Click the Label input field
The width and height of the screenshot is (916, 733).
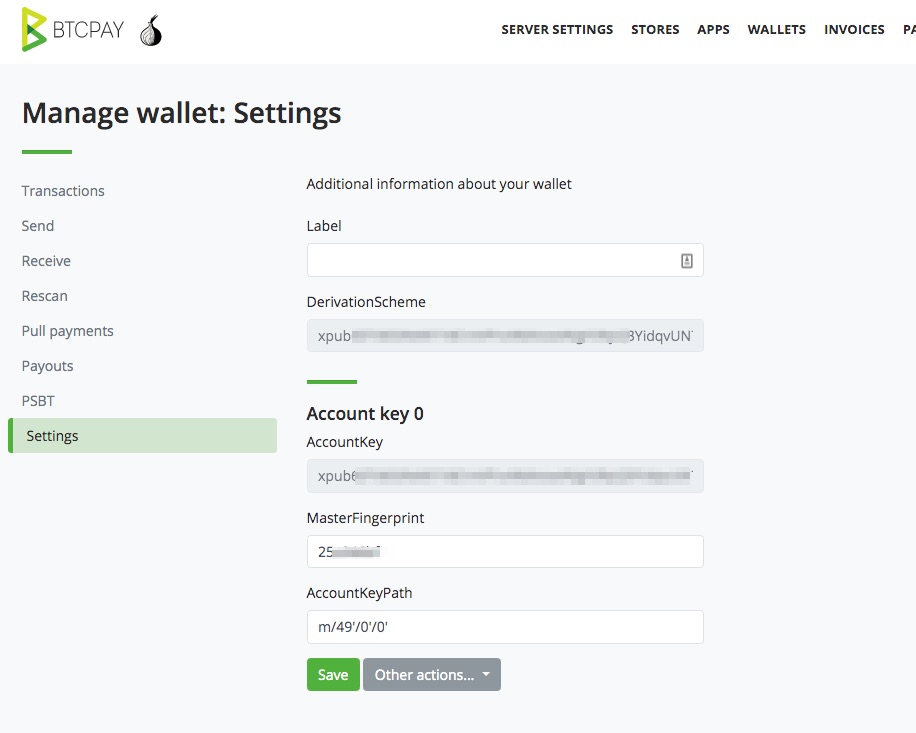click(505, 260)
